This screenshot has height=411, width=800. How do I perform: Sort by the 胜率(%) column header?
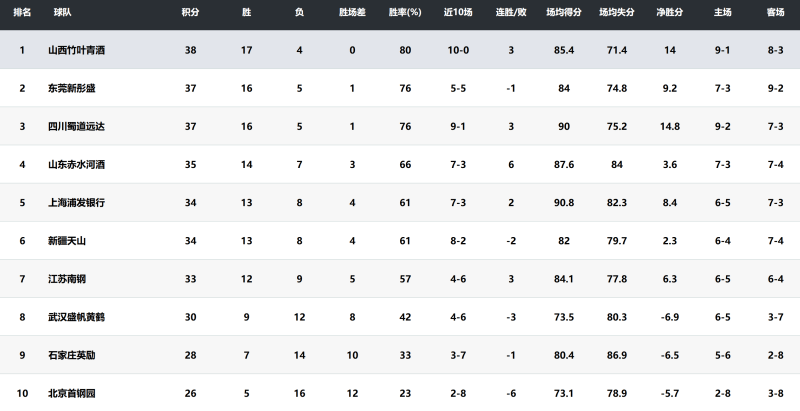pos(405,13)
